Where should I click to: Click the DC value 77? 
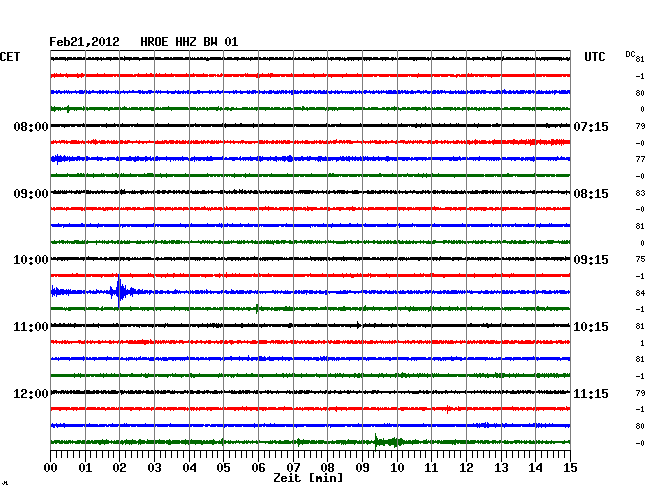point(640,159)
